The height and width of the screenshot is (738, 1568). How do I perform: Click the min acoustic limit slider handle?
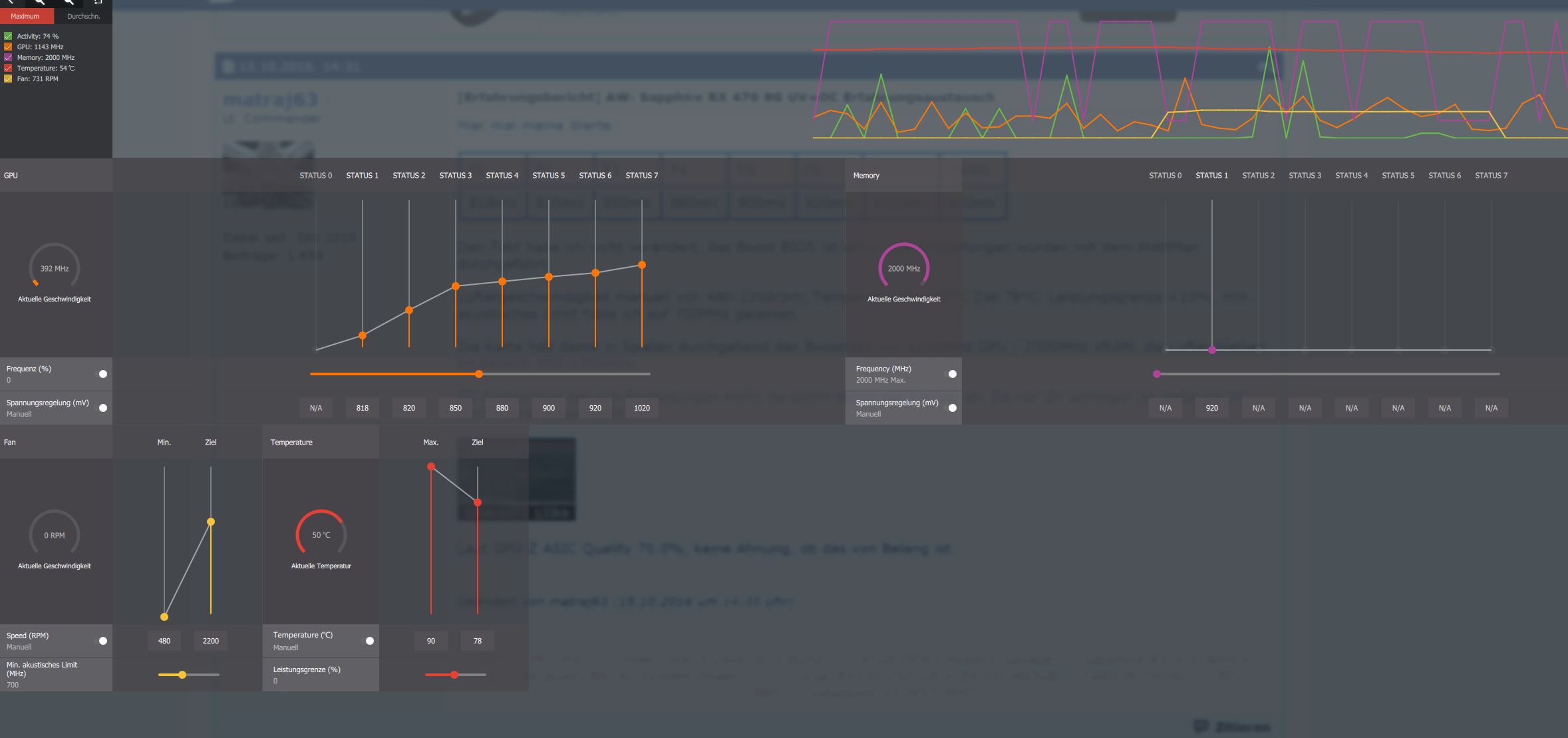(182, 675)
